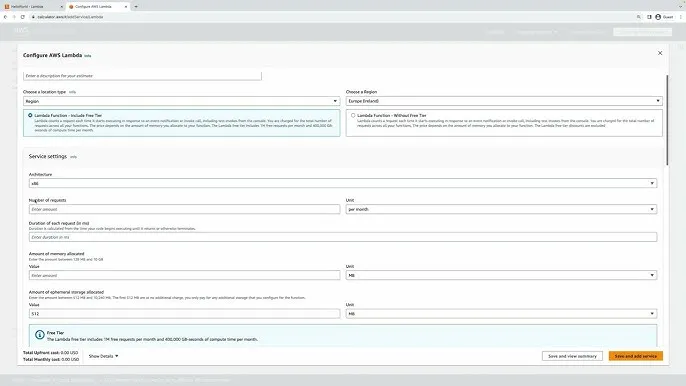Click the Total Upfront cost text
This screenshot has width=686, height=386.
(x=50, y=353)
